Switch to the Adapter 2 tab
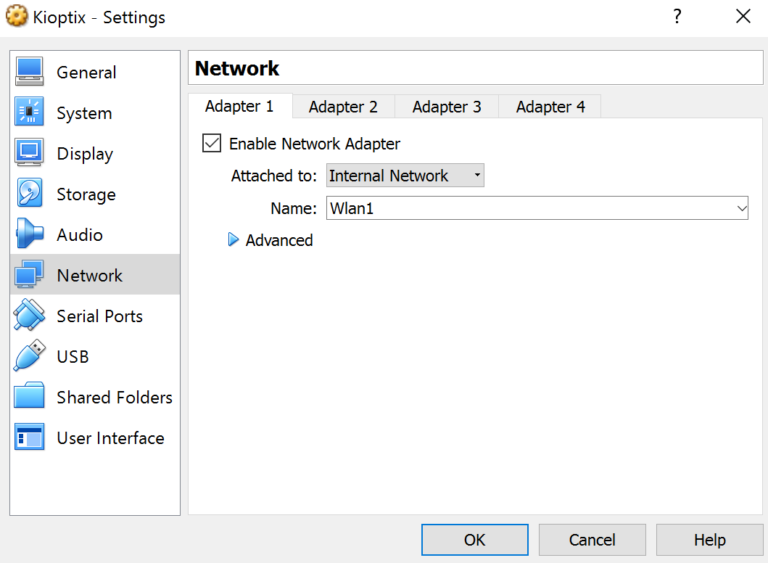Image resolution: width=768 pixels, height=563 pixels. (343, 107)
